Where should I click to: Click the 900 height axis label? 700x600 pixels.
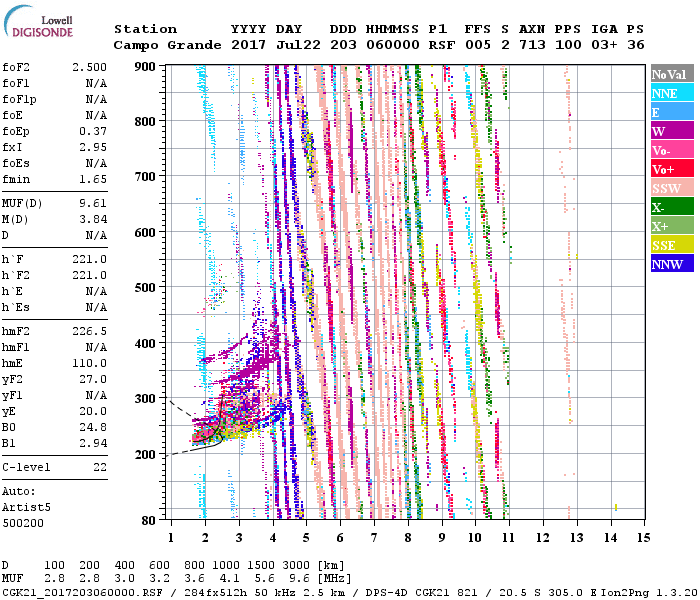(x=147, y=66)
